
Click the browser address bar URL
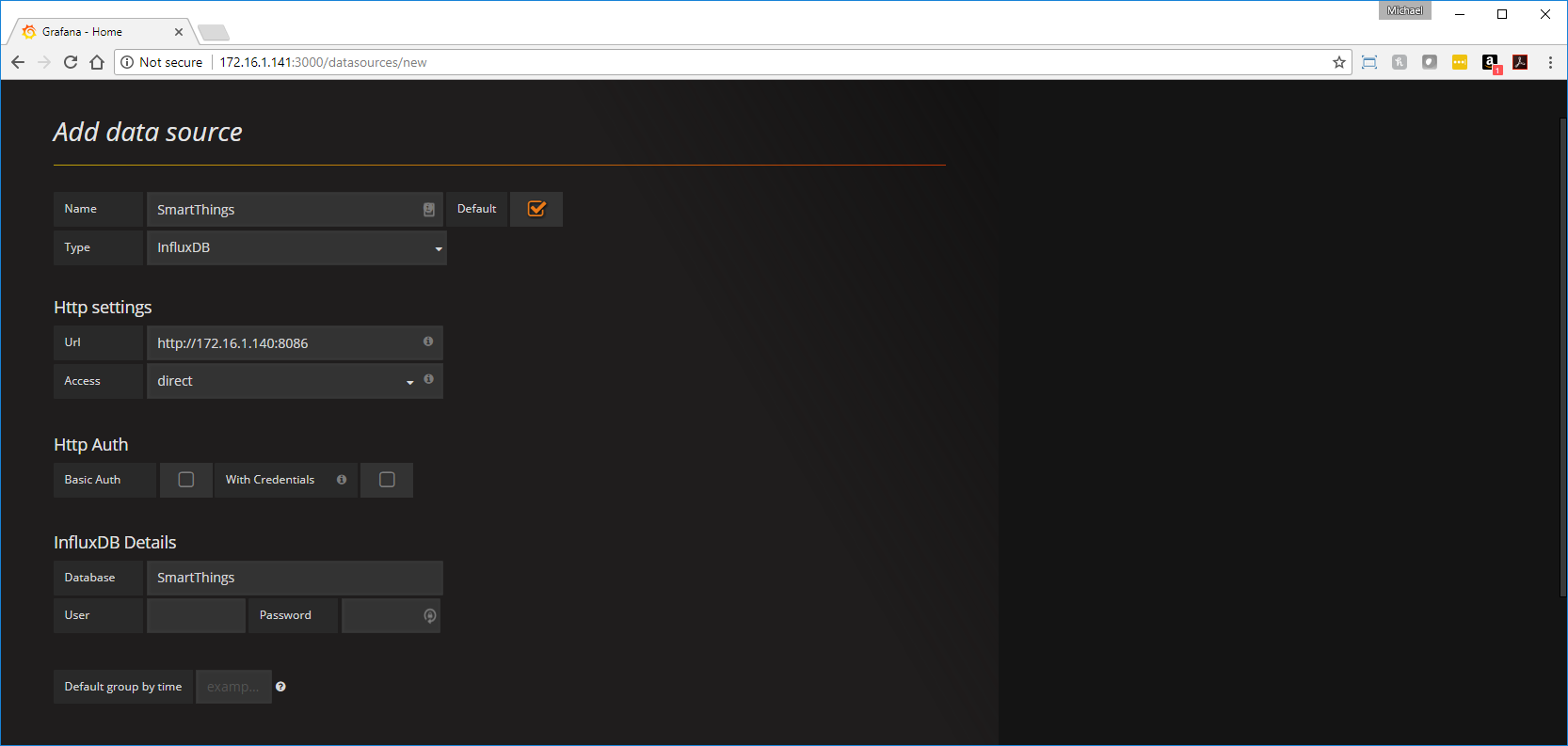click(x=323, y=62)
